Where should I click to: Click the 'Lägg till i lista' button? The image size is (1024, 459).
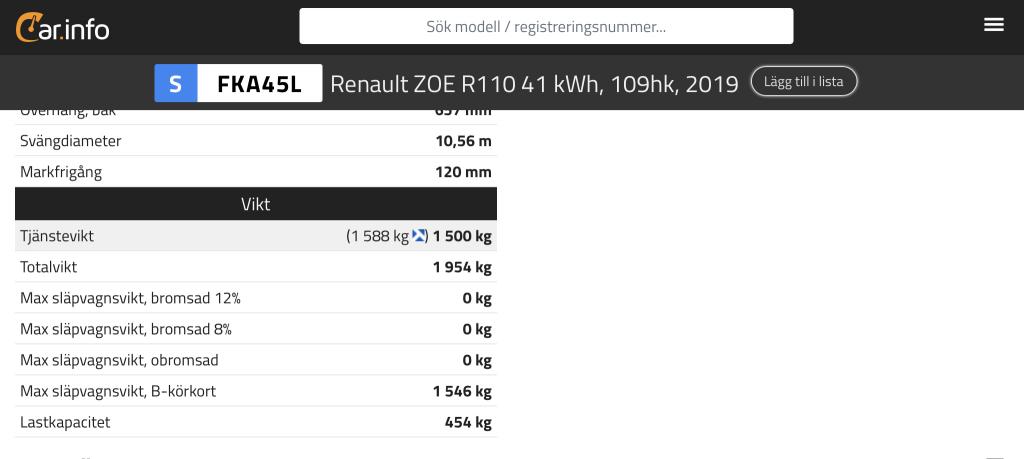point(803,82)
